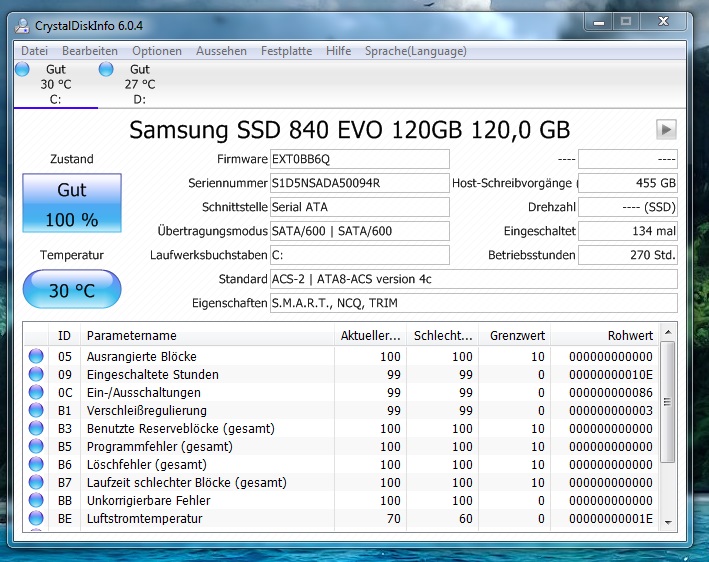
Task: Click the Seriennummer field S1D5NSADA50094R
Action: pyautogui.click(x=360, y=183)
